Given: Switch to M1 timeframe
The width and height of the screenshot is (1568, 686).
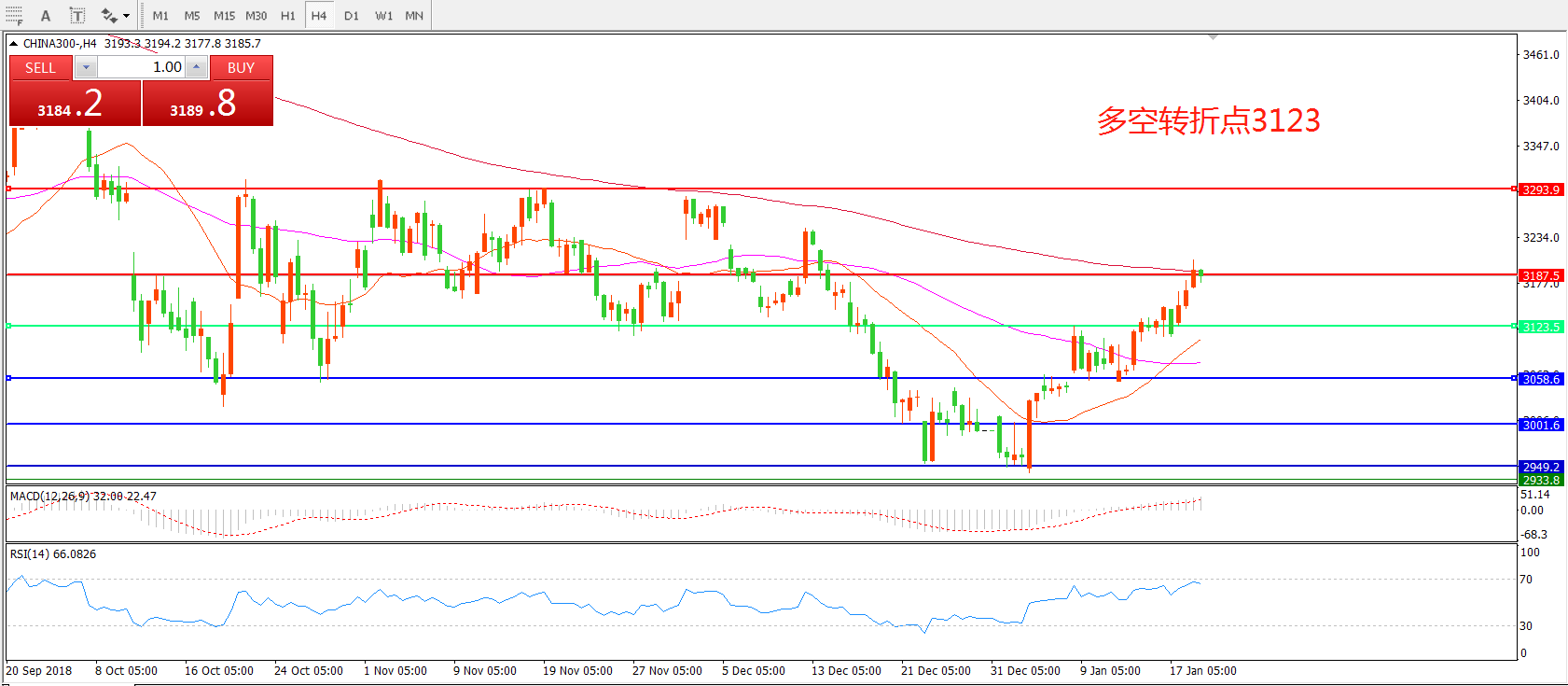Looking at the screenshot, I should [160, 16].
